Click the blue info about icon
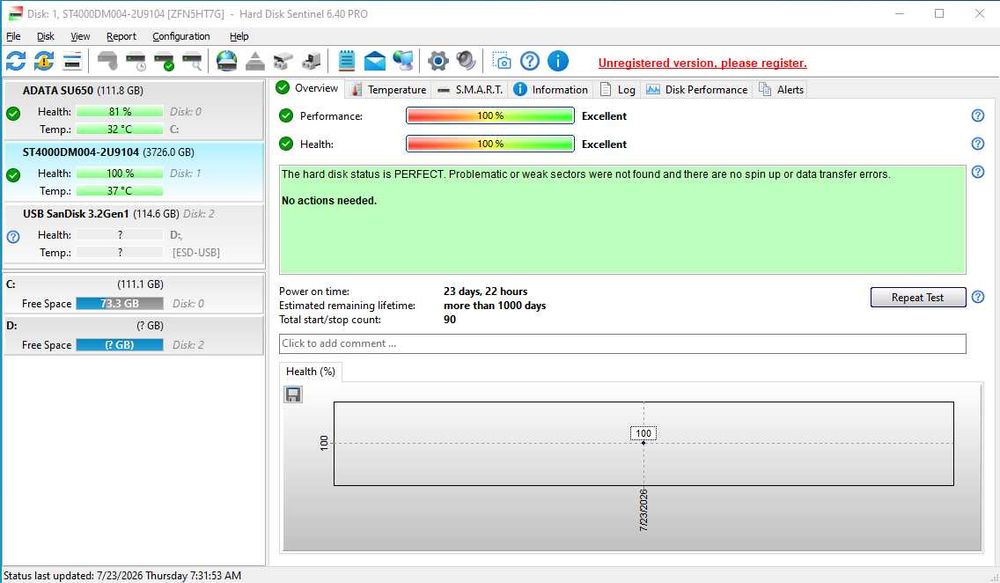 (x=558, y=61)
